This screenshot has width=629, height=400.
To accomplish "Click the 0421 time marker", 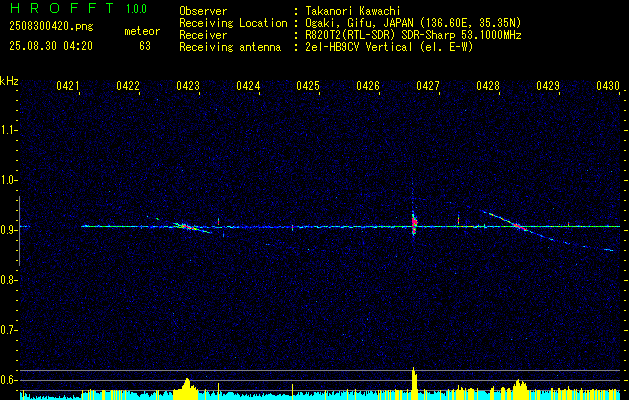I will click(67, 86).
